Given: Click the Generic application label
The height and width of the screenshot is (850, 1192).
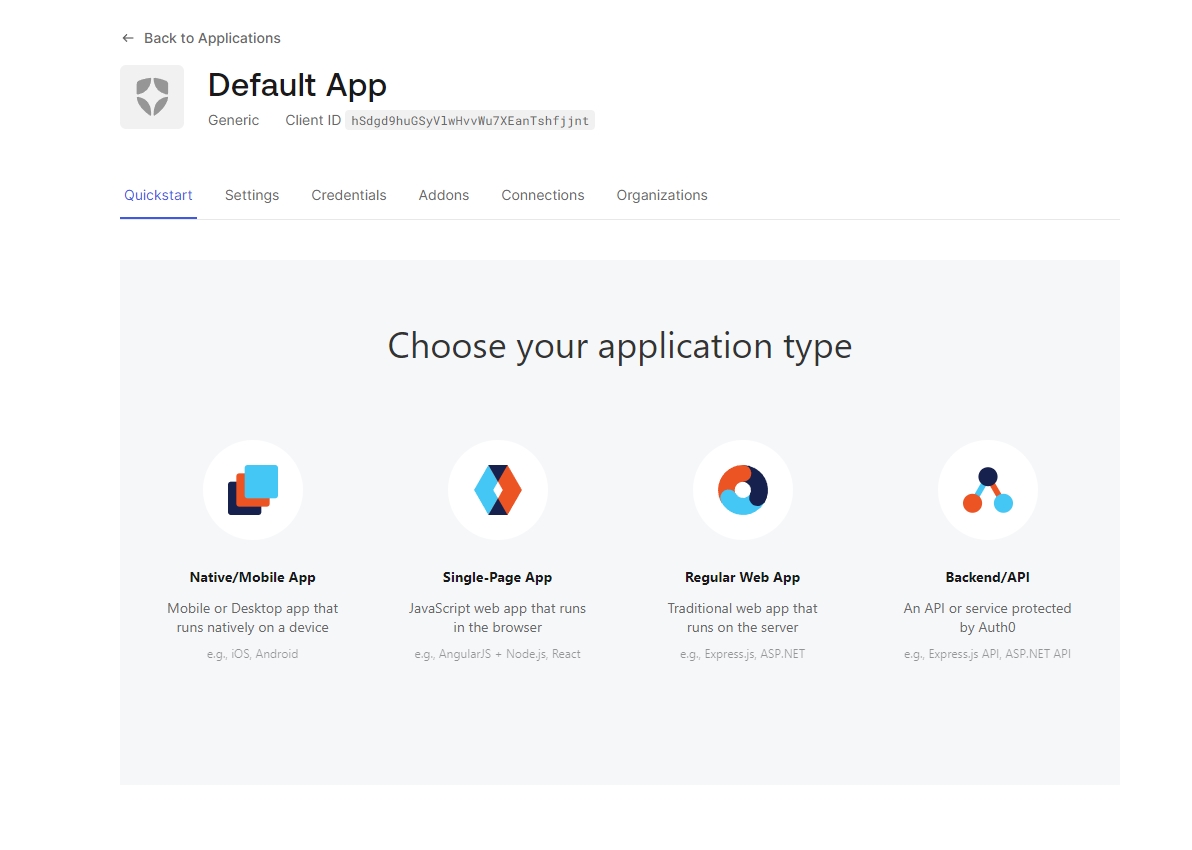Looking at the screenshot, I should (x=233, y=120).
